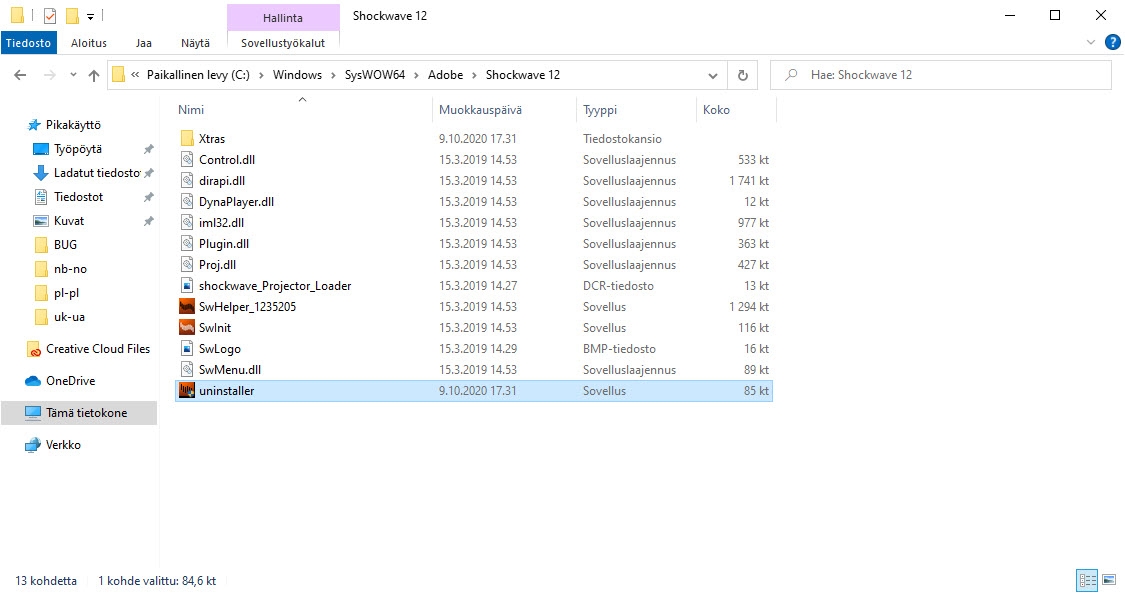The height and width of the screenshot is (593, 1125).
Task: Click the New folder quick access icon
Action: tap(72, 15)
